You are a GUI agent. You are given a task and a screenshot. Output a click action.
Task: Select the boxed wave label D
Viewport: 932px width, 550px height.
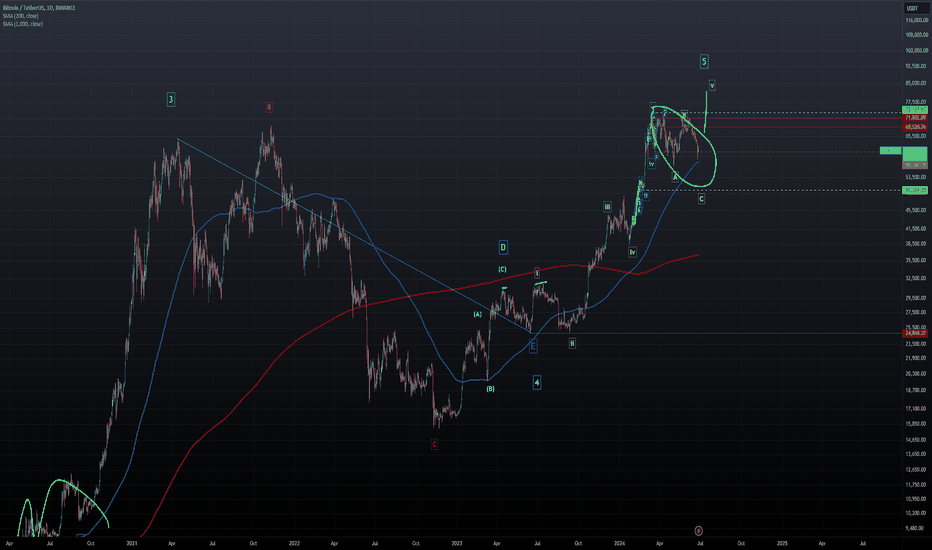503,247
